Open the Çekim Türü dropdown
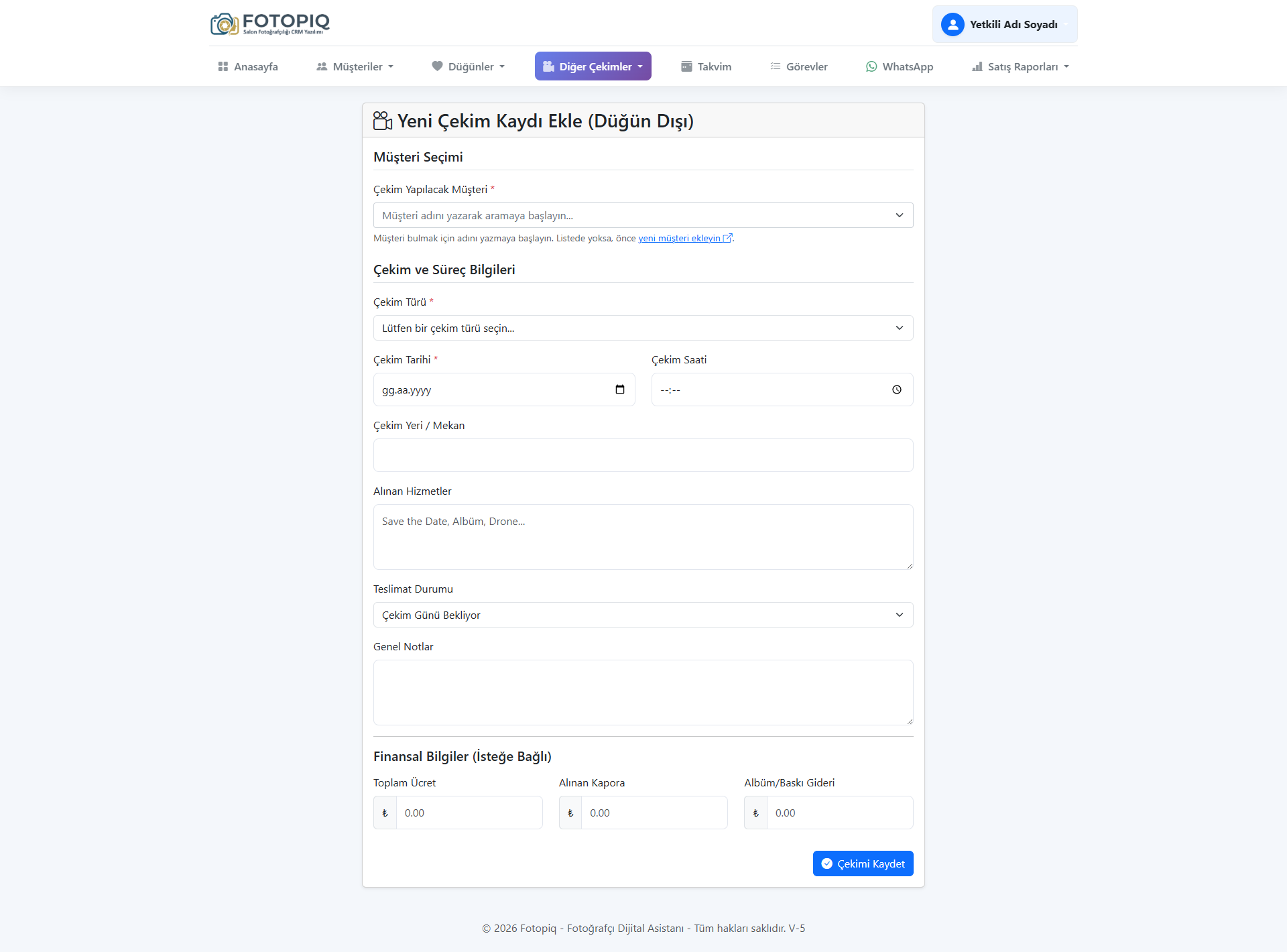 (x=643, y=328)
